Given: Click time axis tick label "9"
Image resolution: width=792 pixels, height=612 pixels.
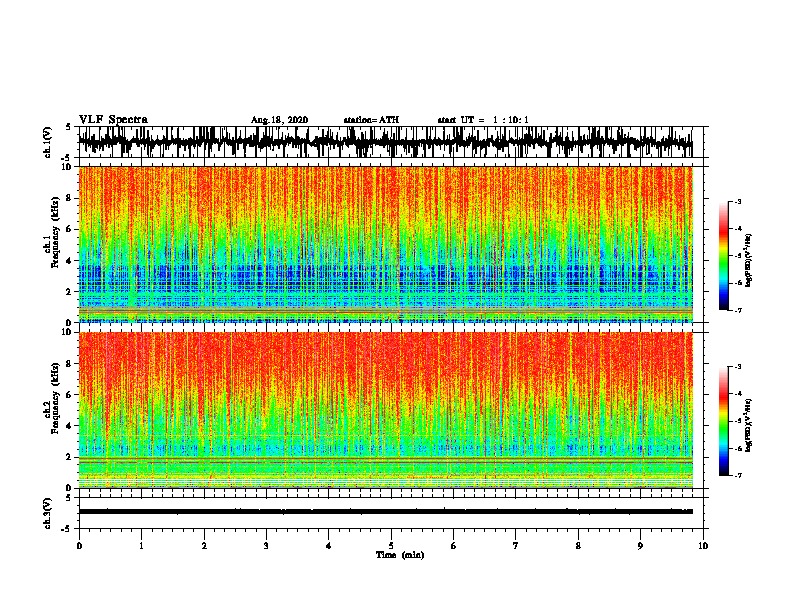Looking at the screenshot, I should coord(640,546).
